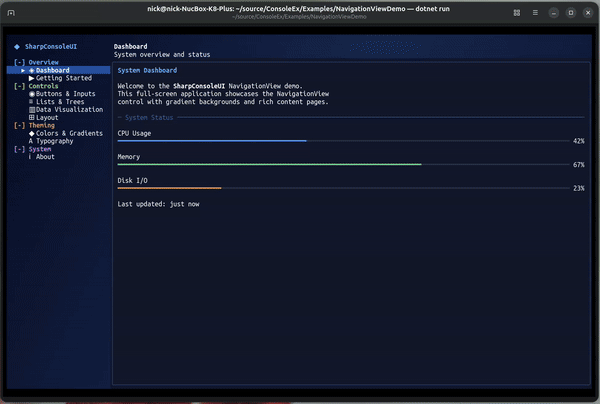
Task: Open the terminal hamburger menu
Action: point(535,13)
